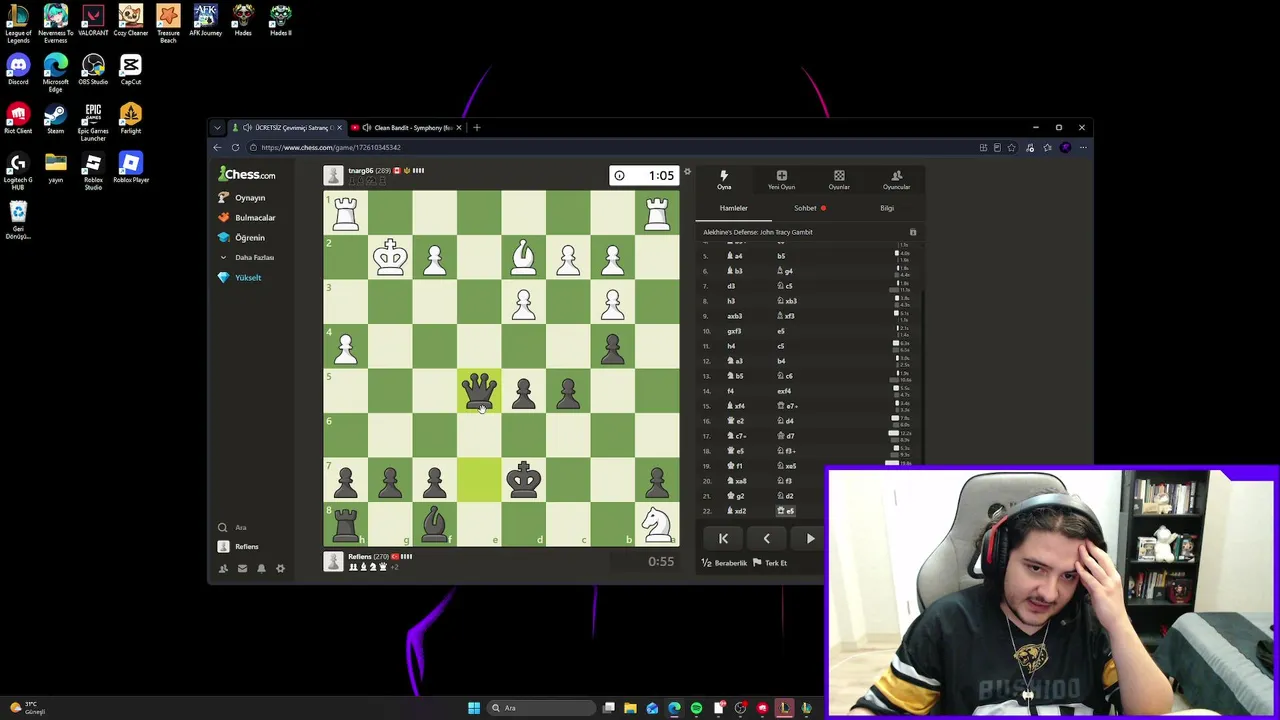Open the Roblox Player desktop shortcut

click(130, 168)
